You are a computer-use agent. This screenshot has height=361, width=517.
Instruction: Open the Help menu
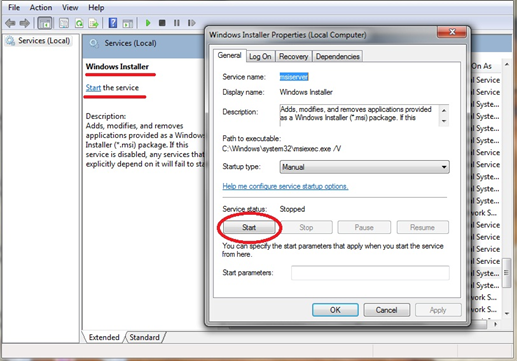point(96,7)
